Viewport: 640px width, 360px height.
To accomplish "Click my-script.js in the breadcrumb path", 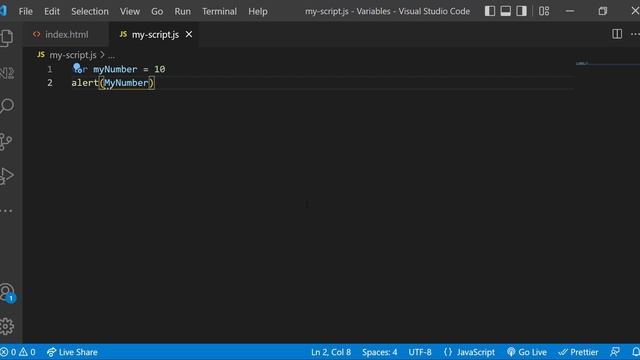I will click(x=73, y=55).
